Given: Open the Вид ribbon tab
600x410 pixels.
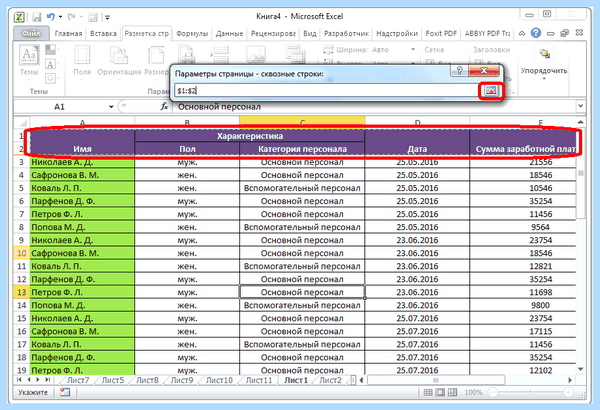Looking at the screenshot, I should [x=310, y=34].
